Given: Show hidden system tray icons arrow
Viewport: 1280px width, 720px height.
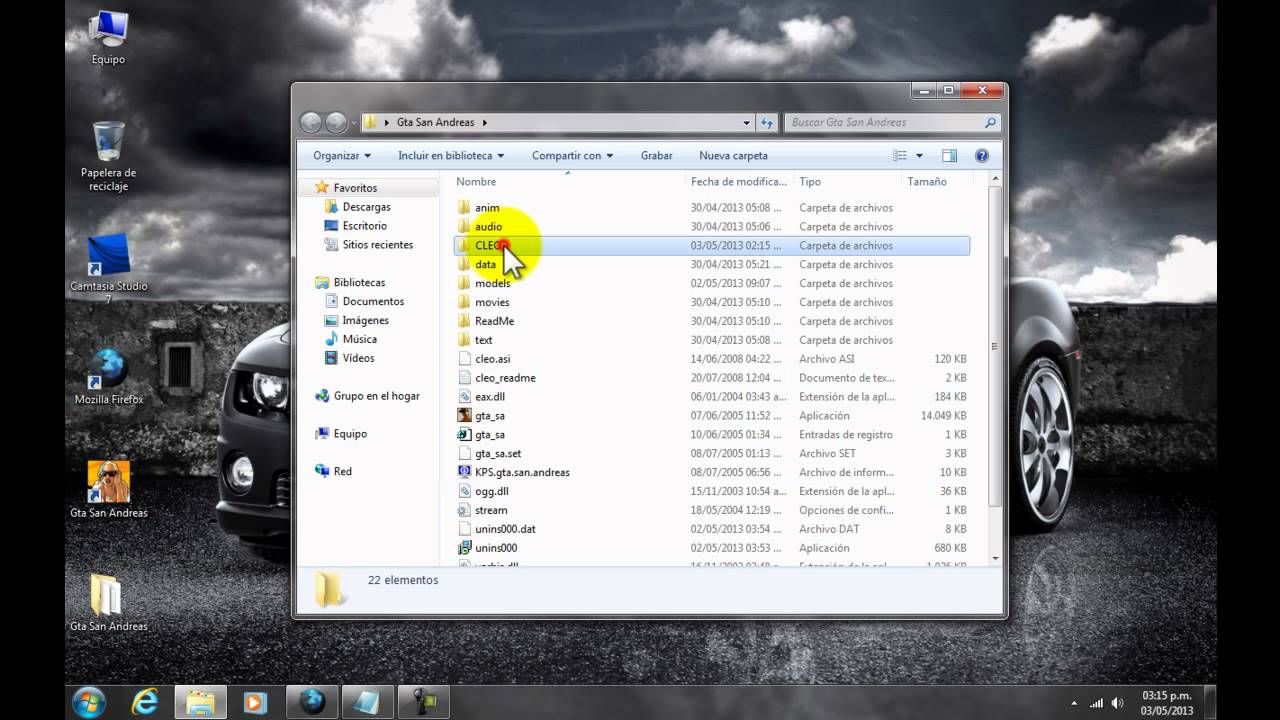Looking at the screenshot, I should (1074, 703).
